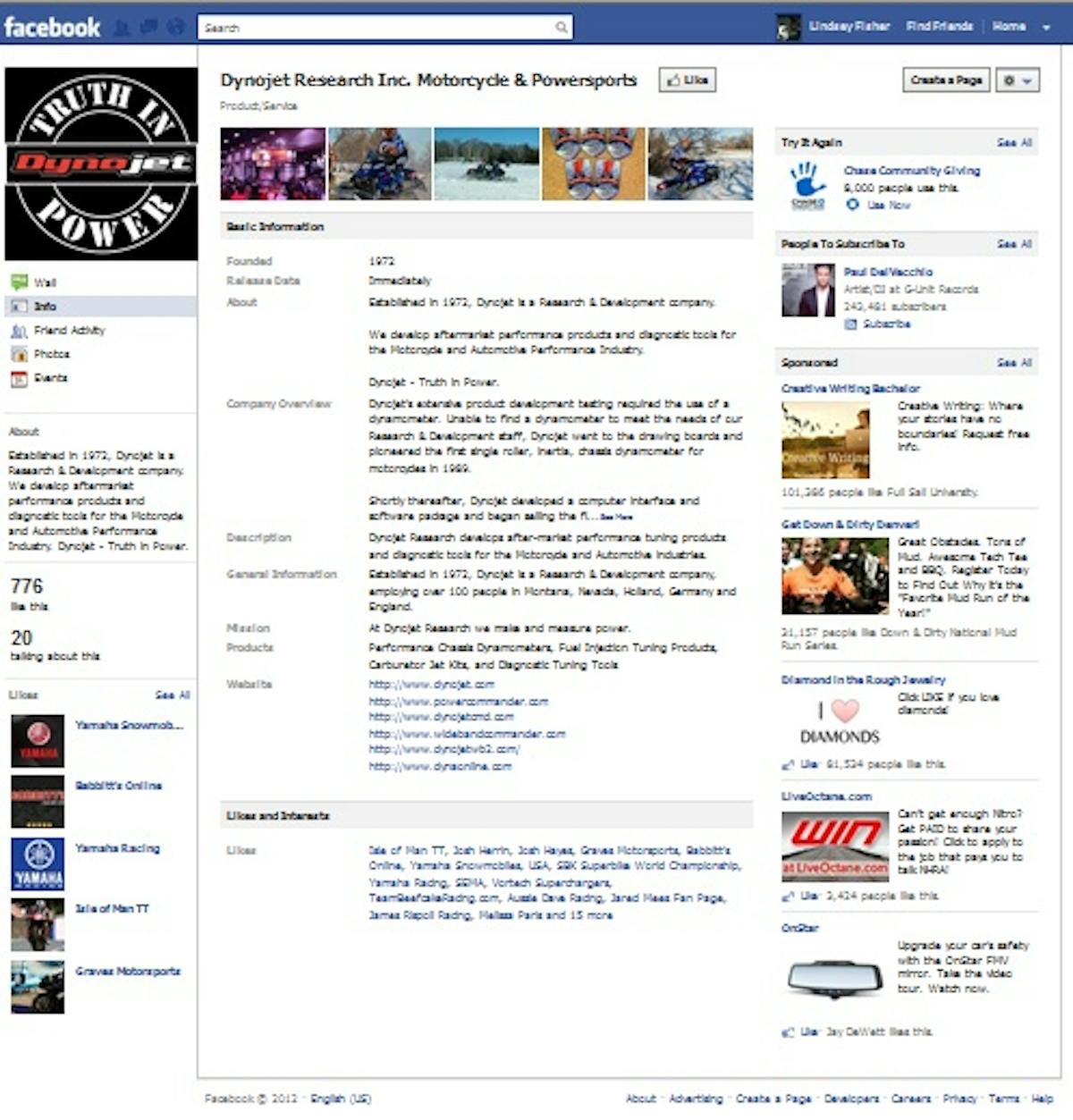
Task: Click the Dynojet Truth in Power logo
Action: [x=101, y=164]
